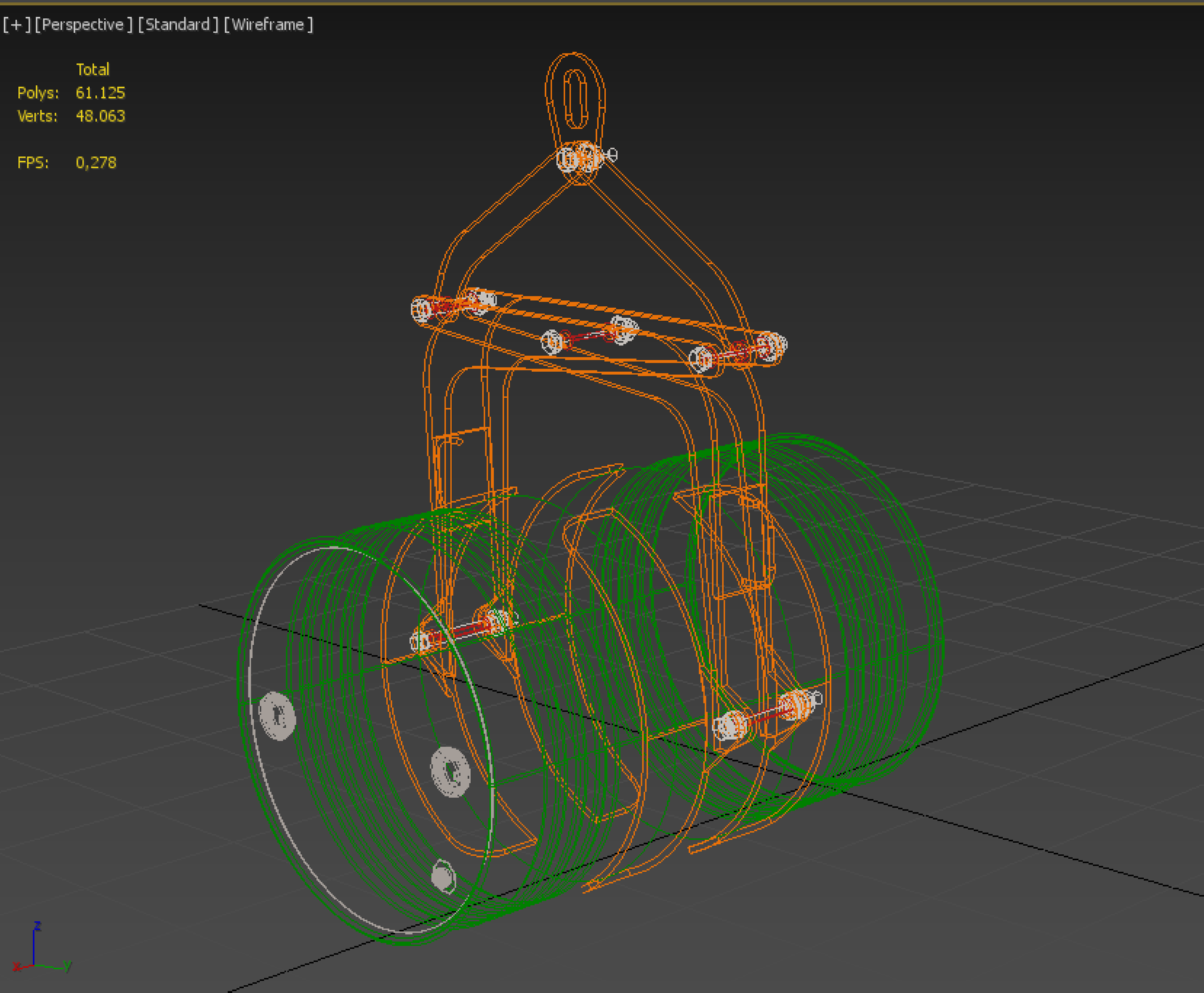Click the FPS readout 0,278

[x=95, y=163]
